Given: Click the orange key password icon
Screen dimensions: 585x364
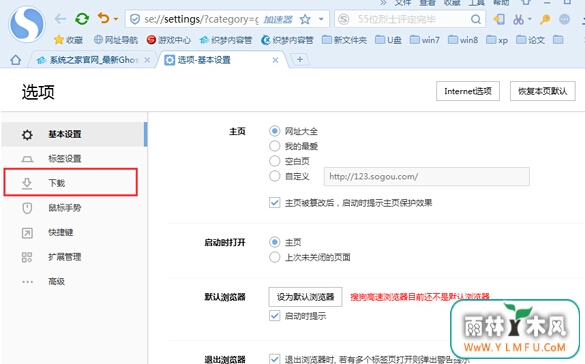Looking at the screenshot, I should [x=545, y=19].
